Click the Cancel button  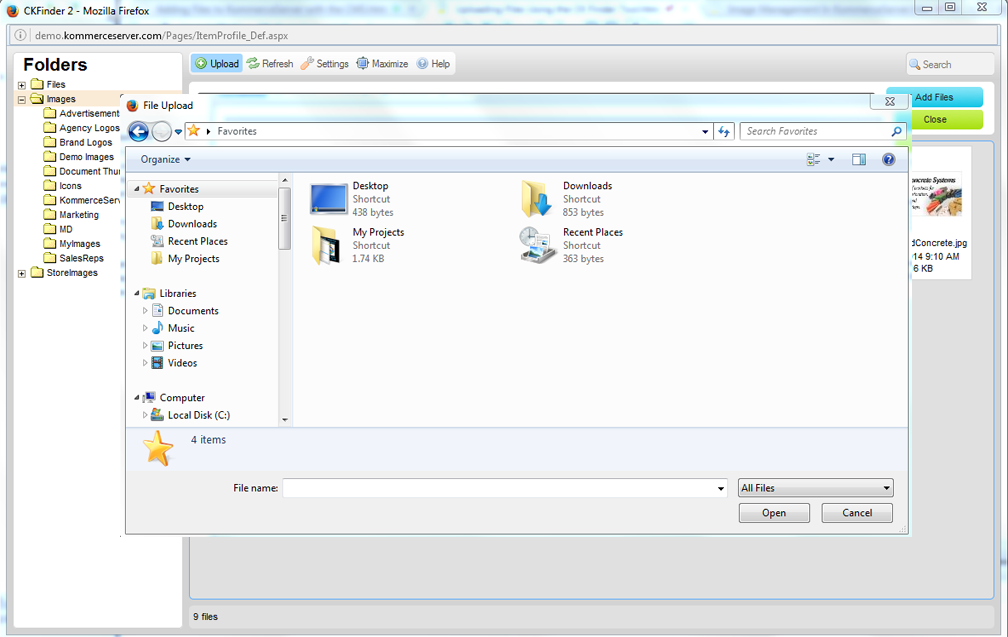coord(857,513)
